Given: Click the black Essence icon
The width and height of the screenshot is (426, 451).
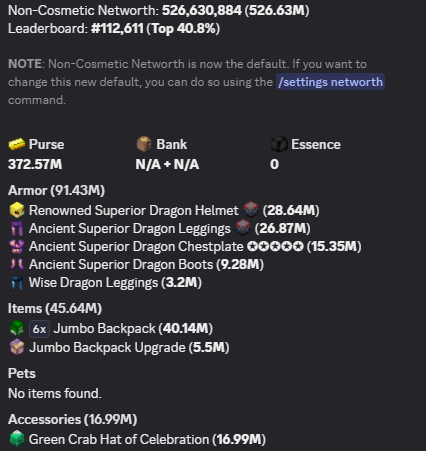Looking at the screenshot, I should 279,144.
